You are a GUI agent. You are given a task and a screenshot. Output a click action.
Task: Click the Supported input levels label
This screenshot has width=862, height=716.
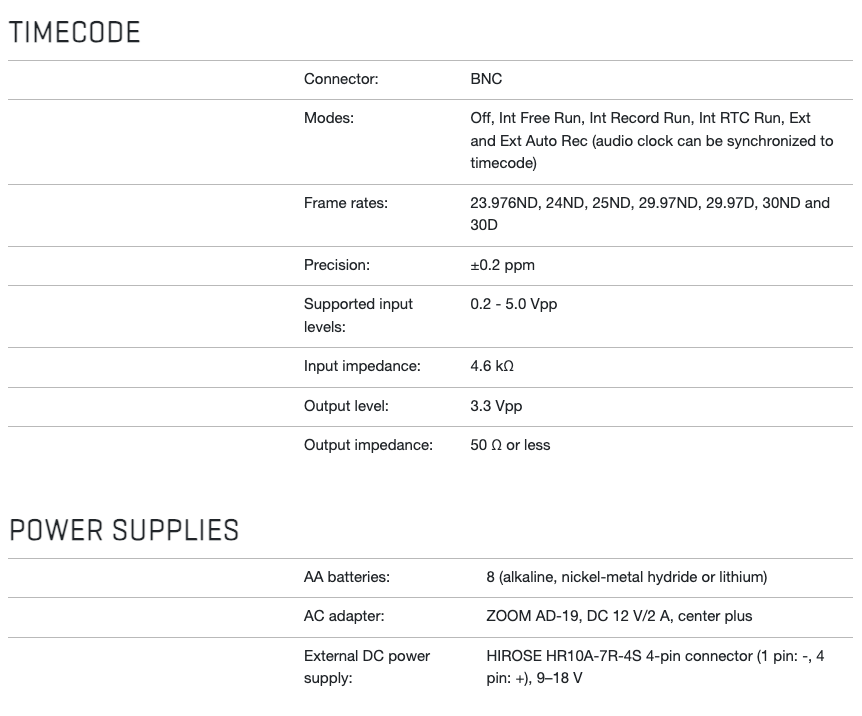(x=358, y=316)
